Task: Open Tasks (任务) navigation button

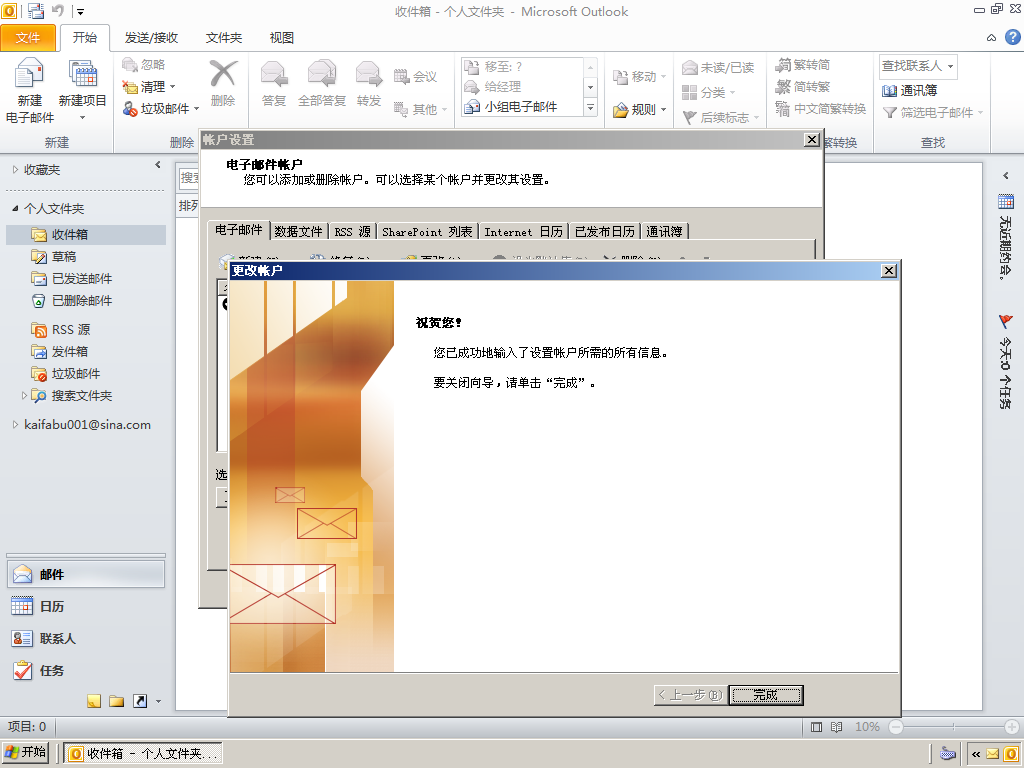Action: click(86, 671)
